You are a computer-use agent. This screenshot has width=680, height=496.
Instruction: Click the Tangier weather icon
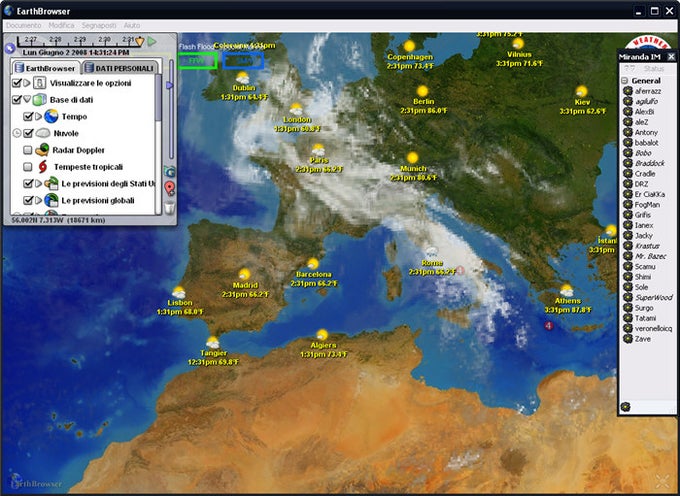click(212, 343)
